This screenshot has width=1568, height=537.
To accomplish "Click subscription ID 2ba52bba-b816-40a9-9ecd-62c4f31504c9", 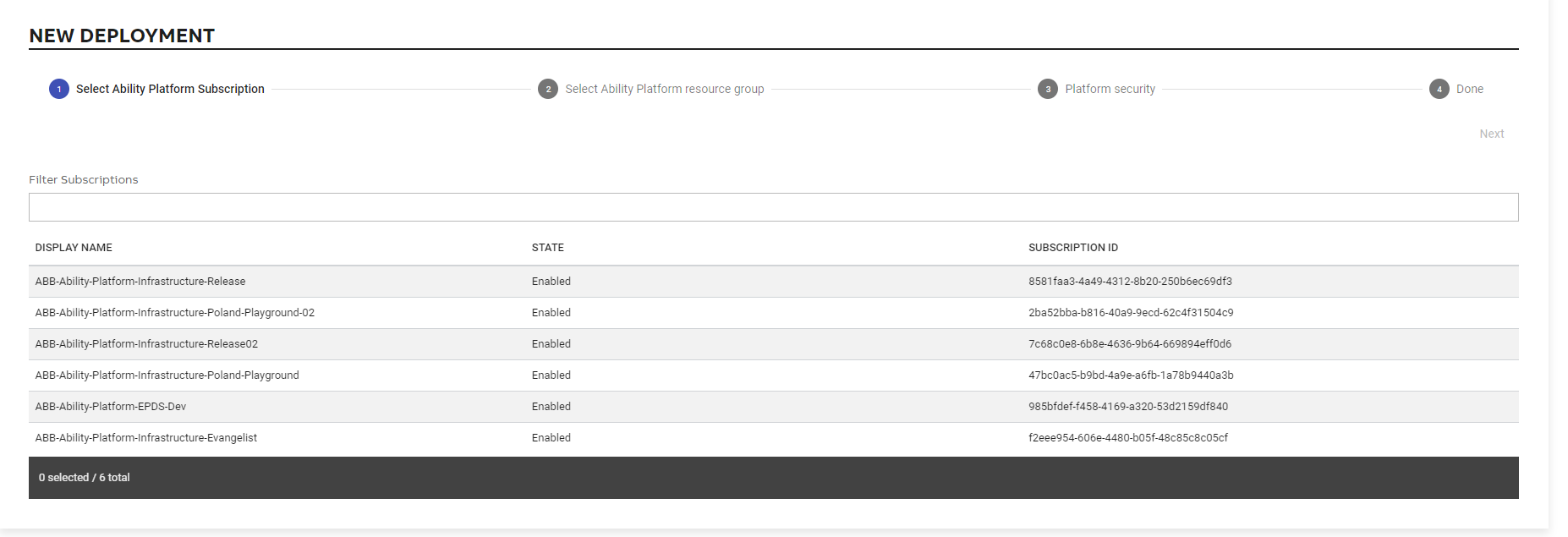I will [1131, 313].
